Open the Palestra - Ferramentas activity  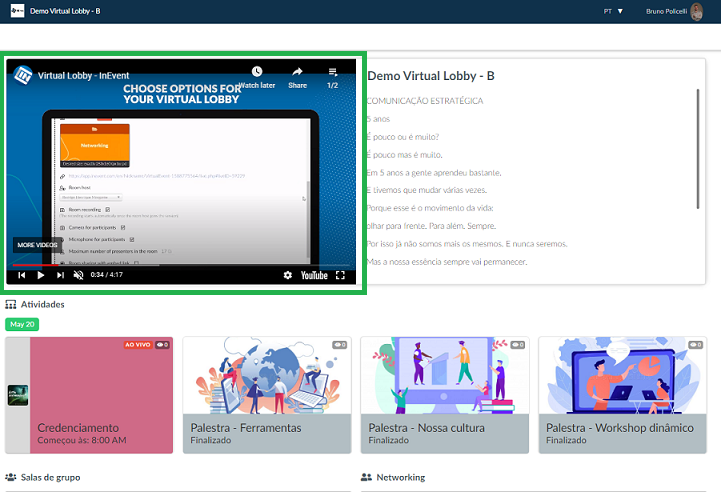click(267, 395)
